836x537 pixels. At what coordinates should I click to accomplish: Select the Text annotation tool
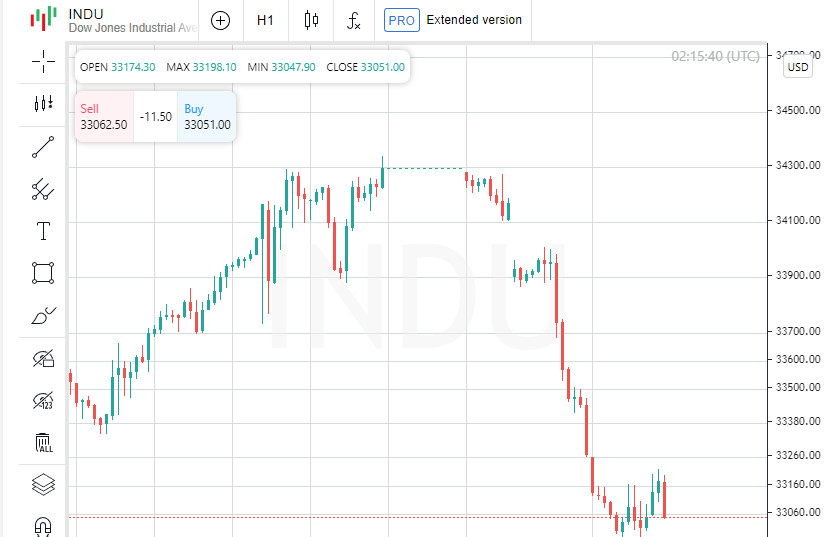coord(43,232)
